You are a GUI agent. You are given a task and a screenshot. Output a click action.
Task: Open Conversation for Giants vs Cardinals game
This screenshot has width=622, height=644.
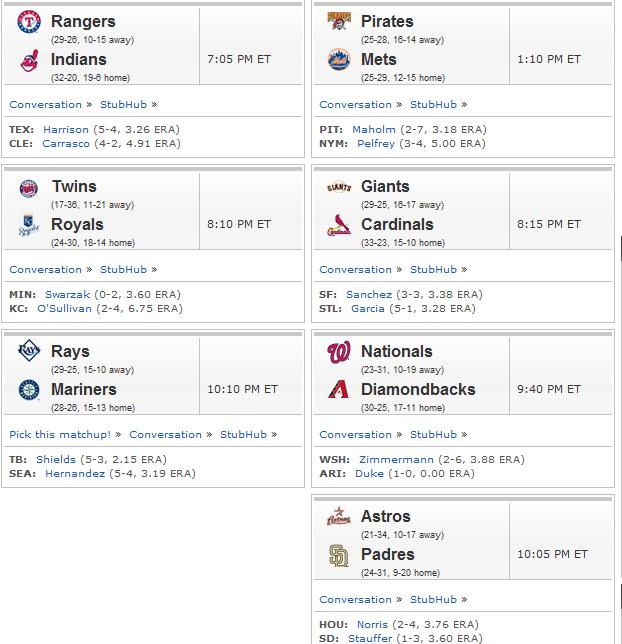tap(356, 270)
